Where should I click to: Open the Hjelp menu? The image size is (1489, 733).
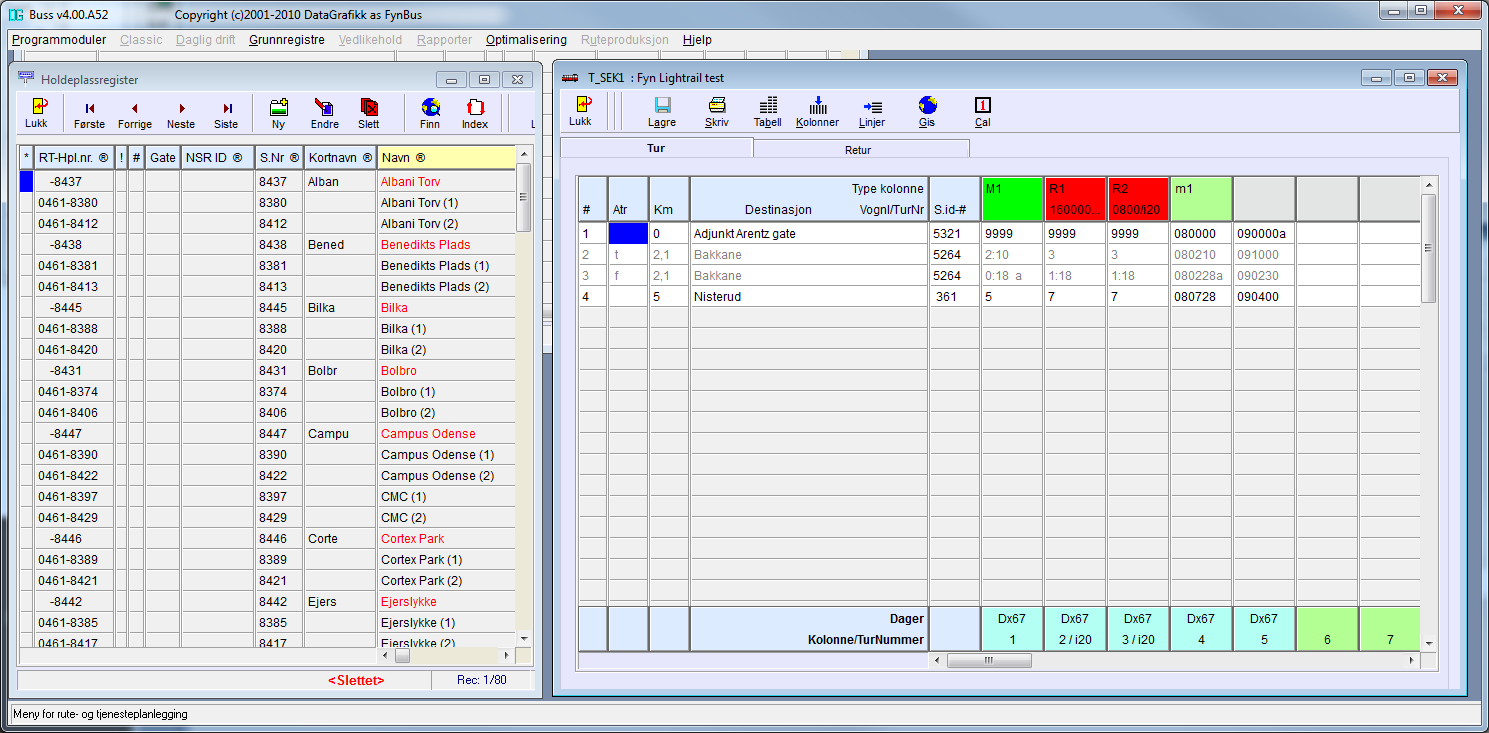point(697,40)
